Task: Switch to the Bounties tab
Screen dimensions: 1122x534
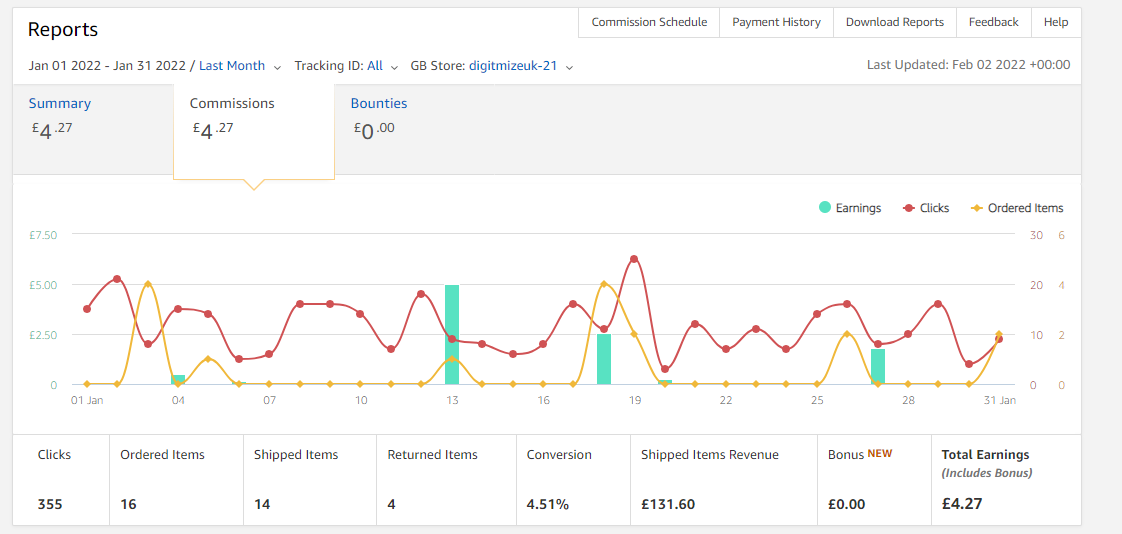Action: click(x=379, y=103)
